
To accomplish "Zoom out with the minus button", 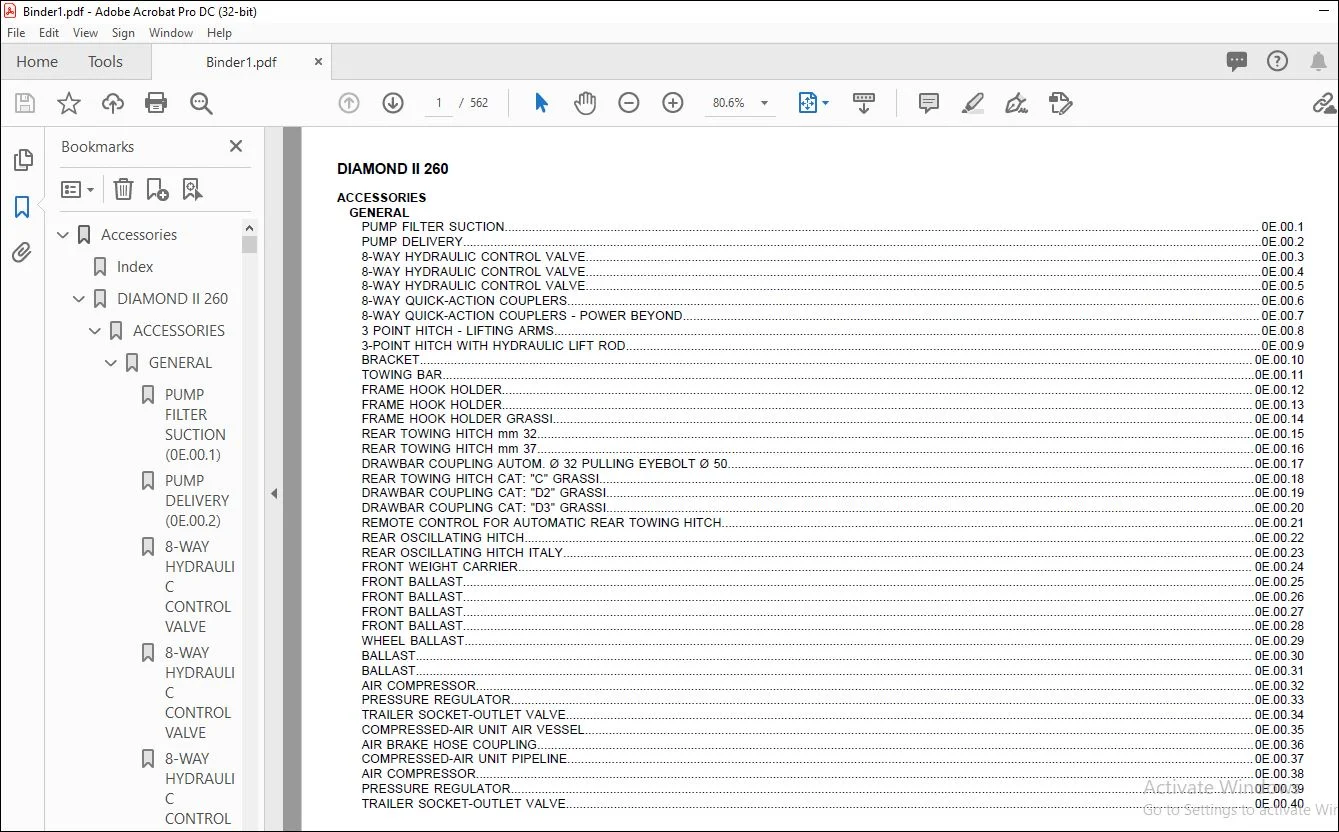I will pos(629,103).
